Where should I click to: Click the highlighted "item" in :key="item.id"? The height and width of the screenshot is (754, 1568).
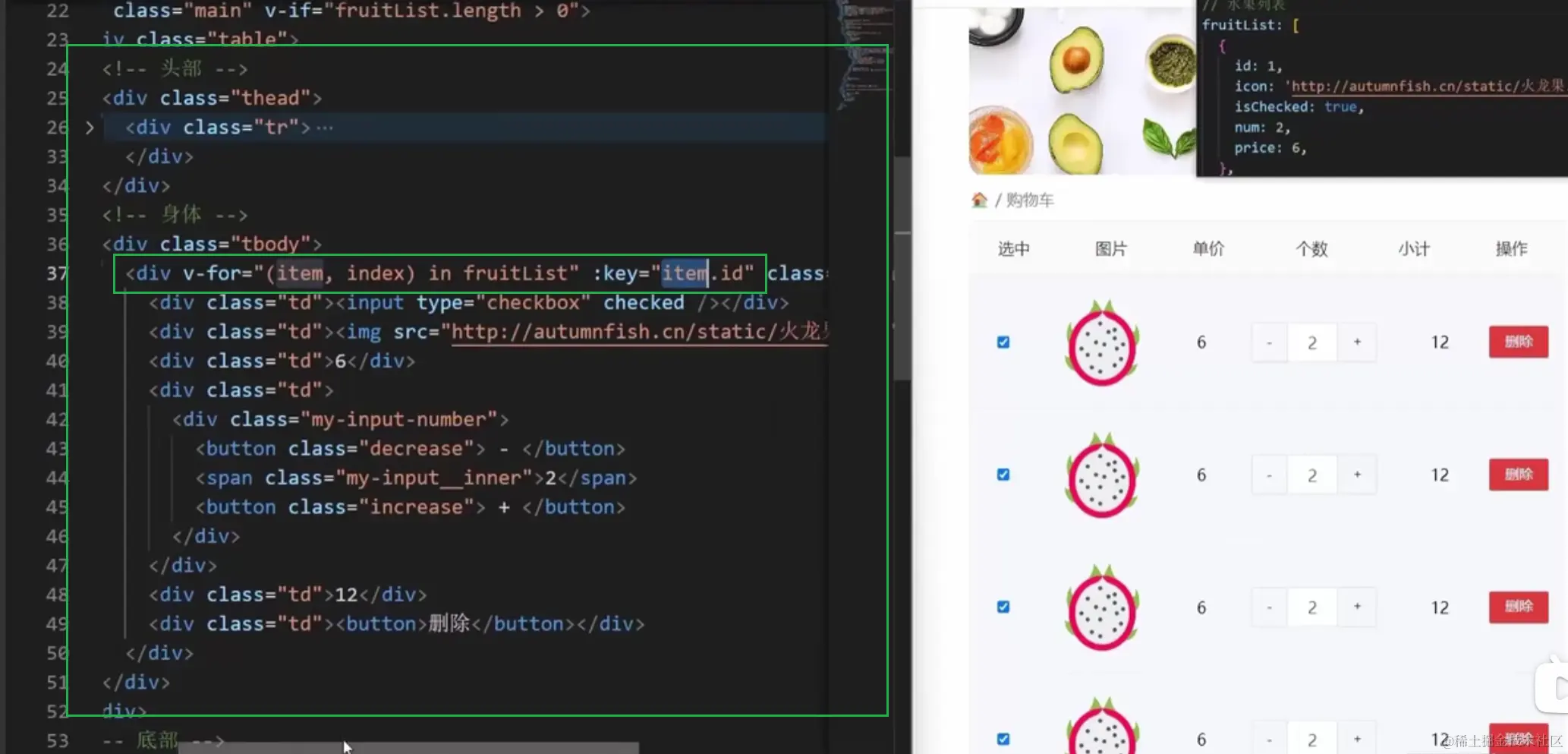pyautogui.click(x=684, y=273)
